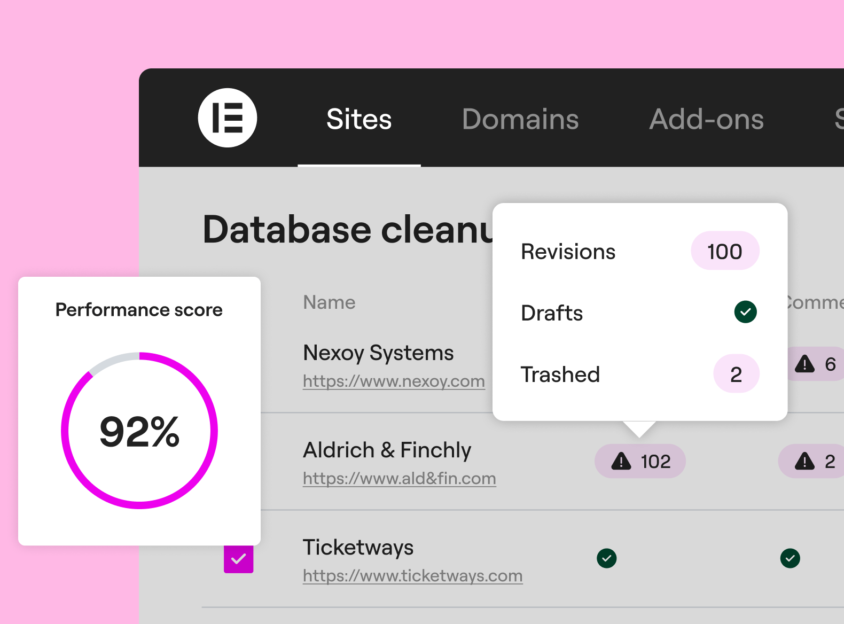The image size is (844, 624).
Task: Switch to the Sites tab
Action: [359, 120]
